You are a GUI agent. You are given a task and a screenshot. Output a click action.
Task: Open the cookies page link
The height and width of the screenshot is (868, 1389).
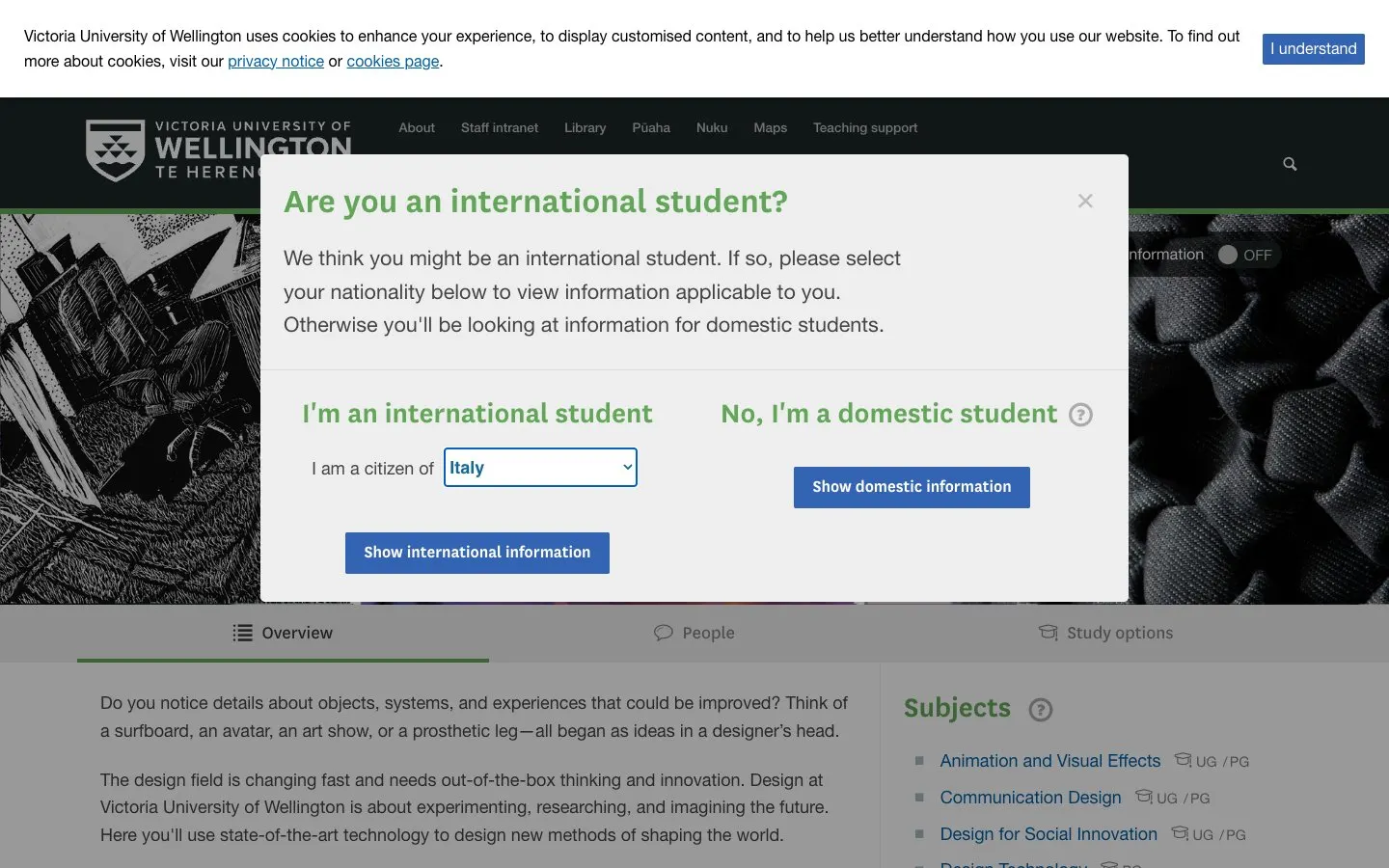pos(393,61)
